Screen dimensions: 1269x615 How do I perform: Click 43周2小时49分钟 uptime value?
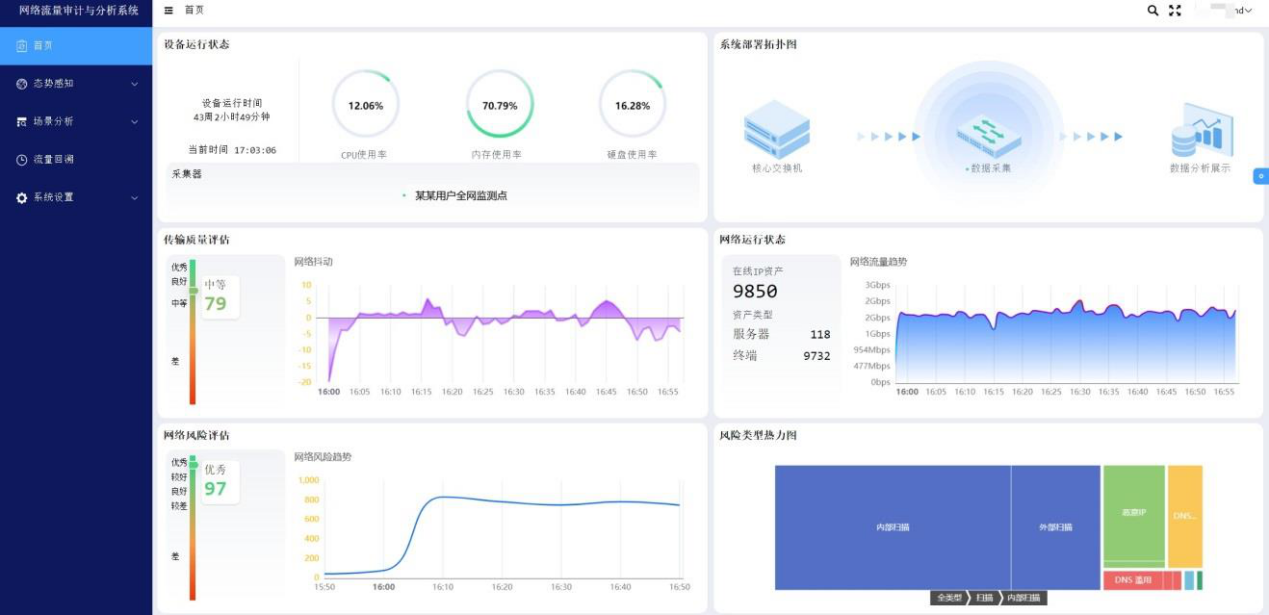(x=231, y=117)
